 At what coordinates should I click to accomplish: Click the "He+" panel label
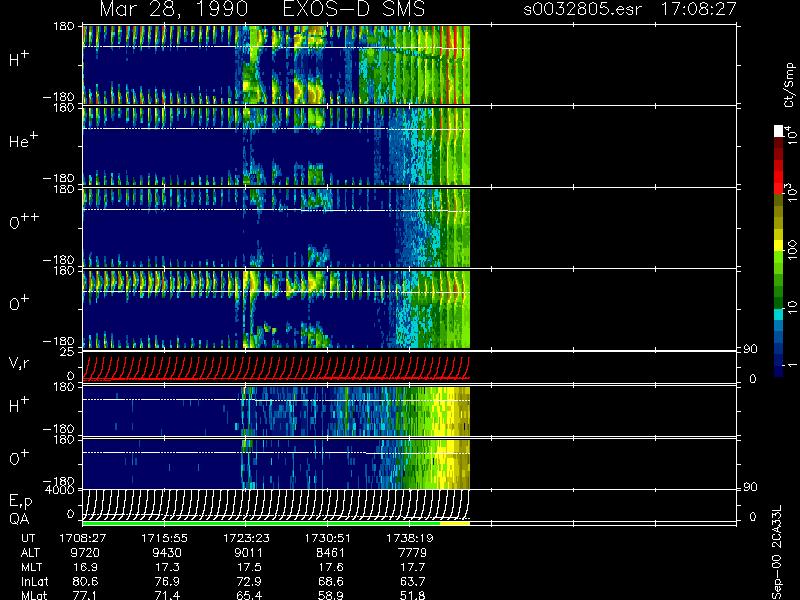click(x=23, y=140)
